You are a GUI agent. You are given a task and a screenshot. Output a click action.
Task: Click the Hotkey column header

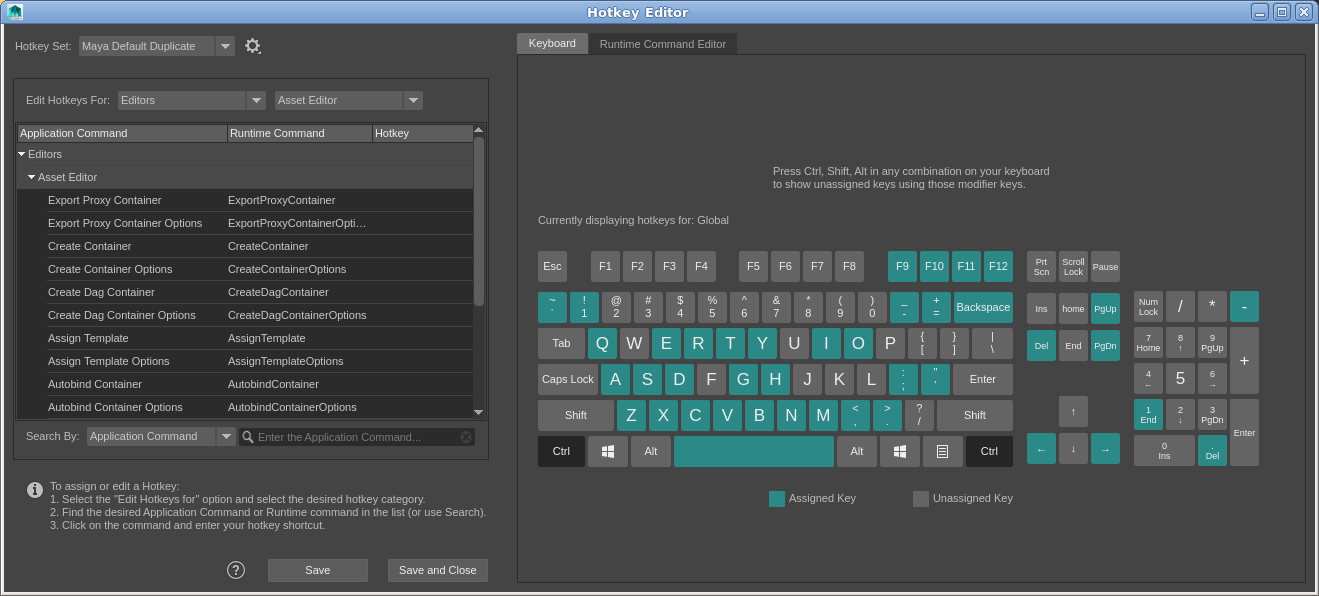point(423,133)
